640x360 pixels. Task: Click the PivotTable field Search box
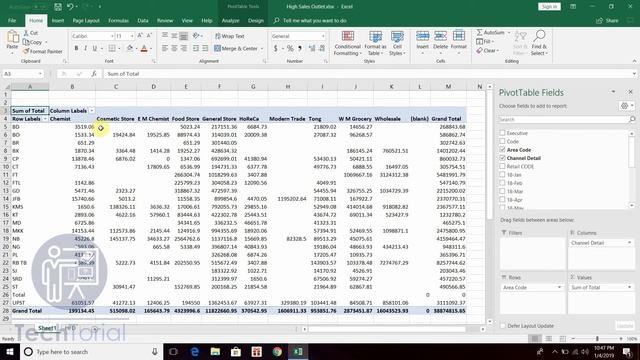coord(566,119)
